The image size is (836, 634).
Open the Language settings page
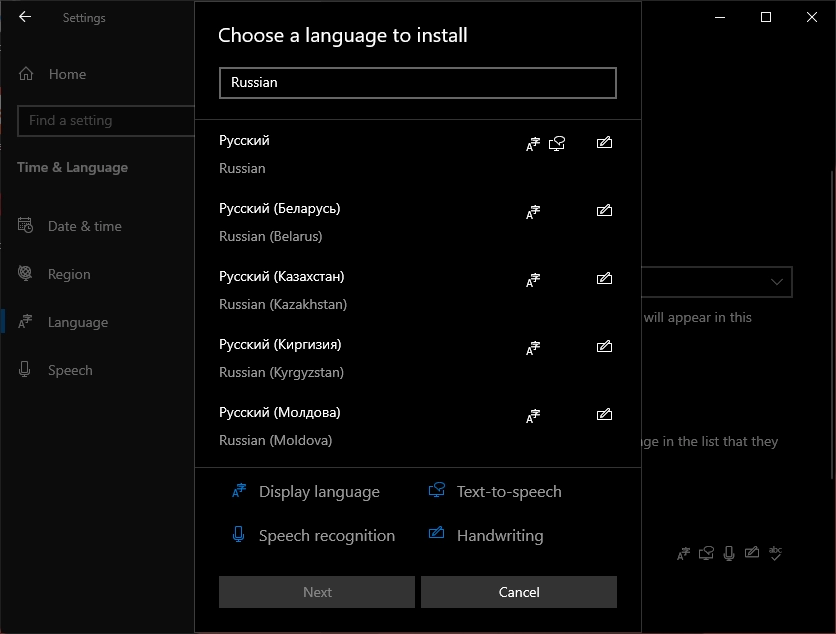tap(77, 322)
